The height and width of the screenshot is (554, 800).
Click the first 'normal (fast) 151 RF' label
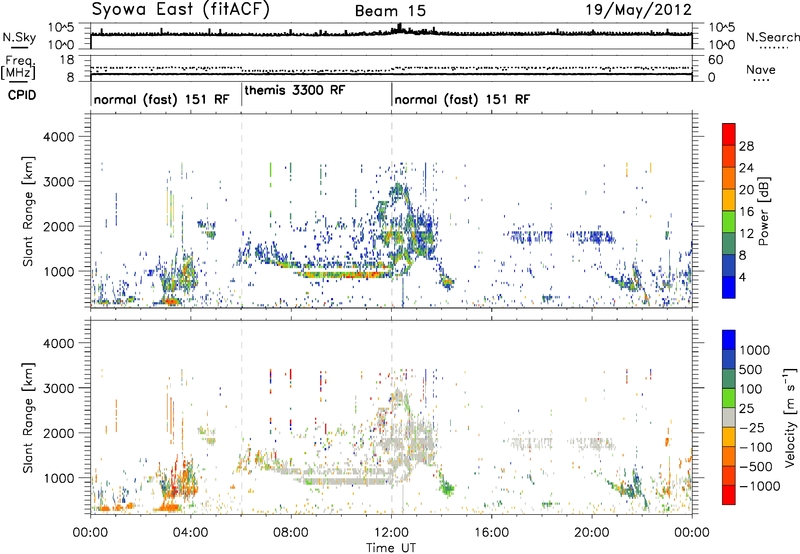point(162,99)
